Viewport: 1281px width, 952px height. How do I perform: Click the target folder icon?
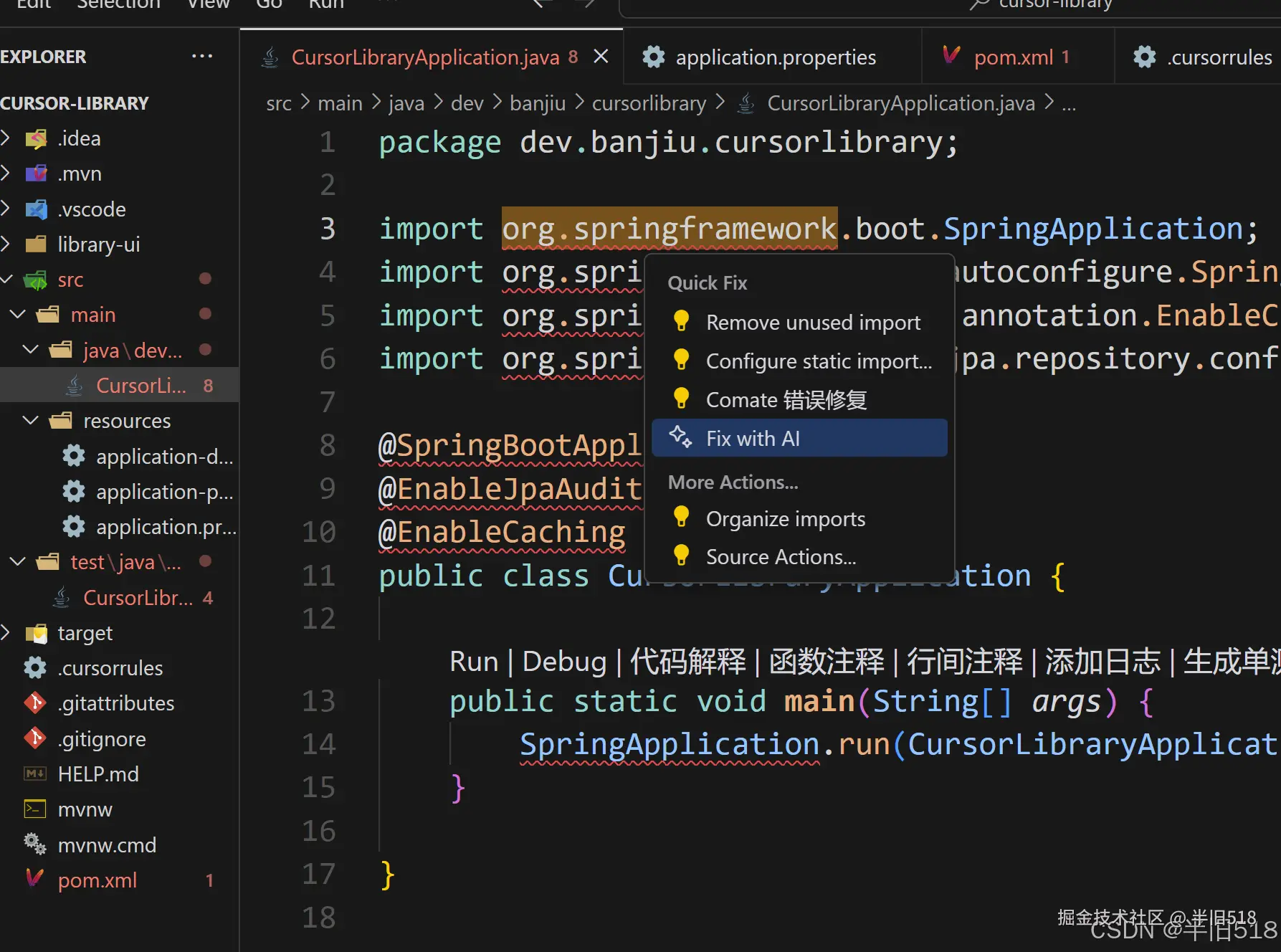tap(36, 634)
